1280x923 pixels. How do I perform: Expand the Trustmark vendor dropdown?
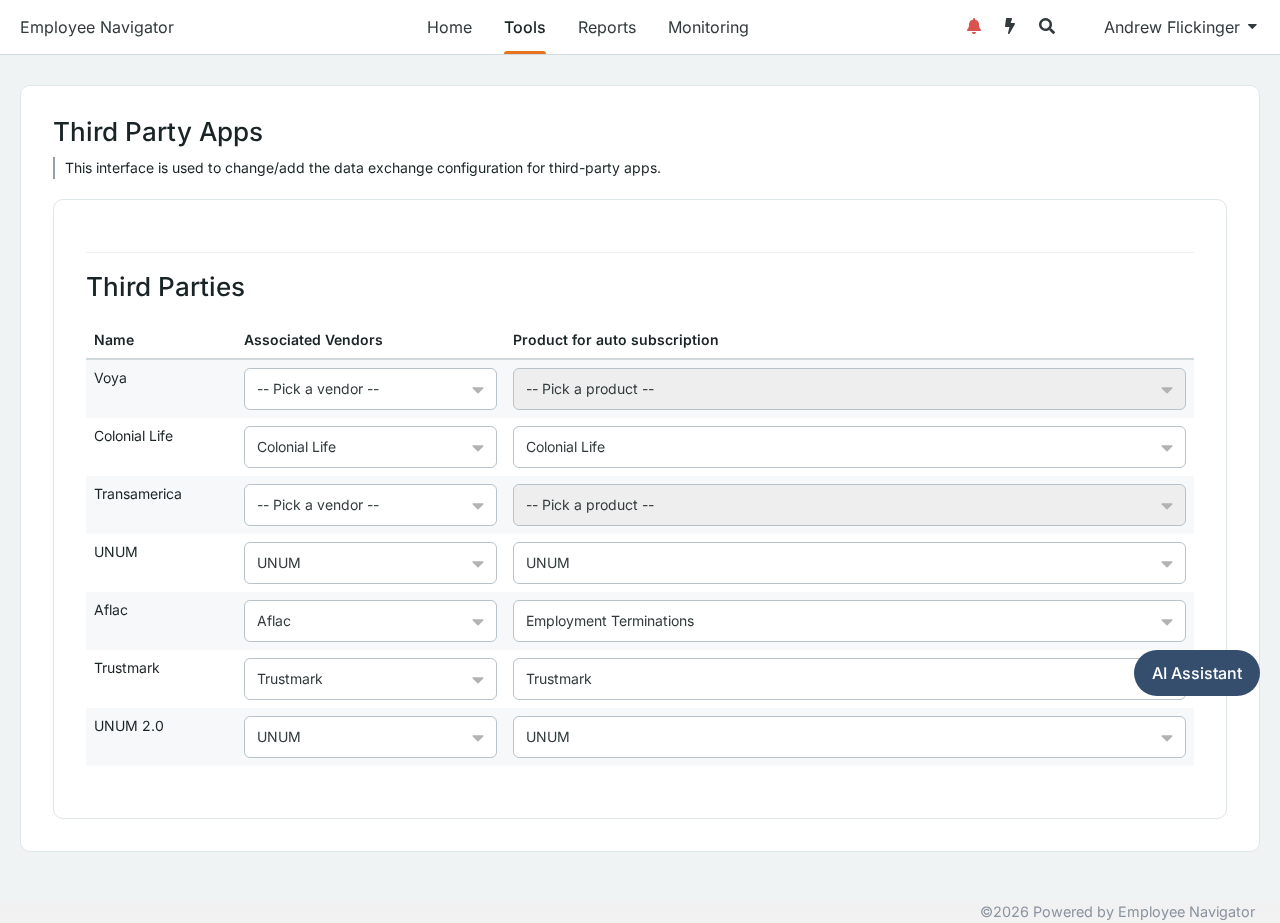pyautogui.click(x=370, y=679)
